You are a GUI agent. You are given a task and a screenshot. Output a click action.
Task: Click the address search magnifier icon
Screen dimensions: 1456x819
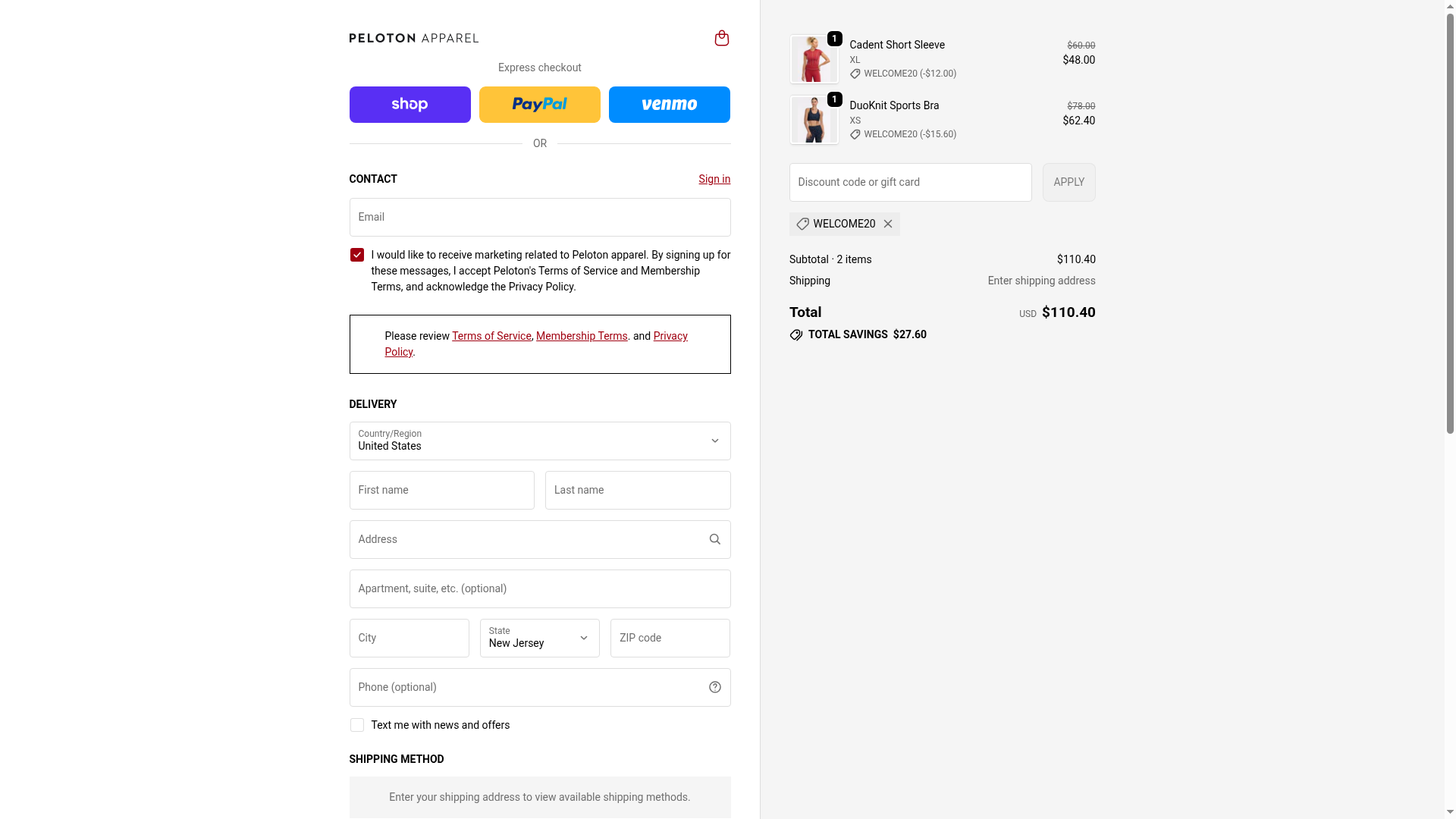tap(714, 539)
